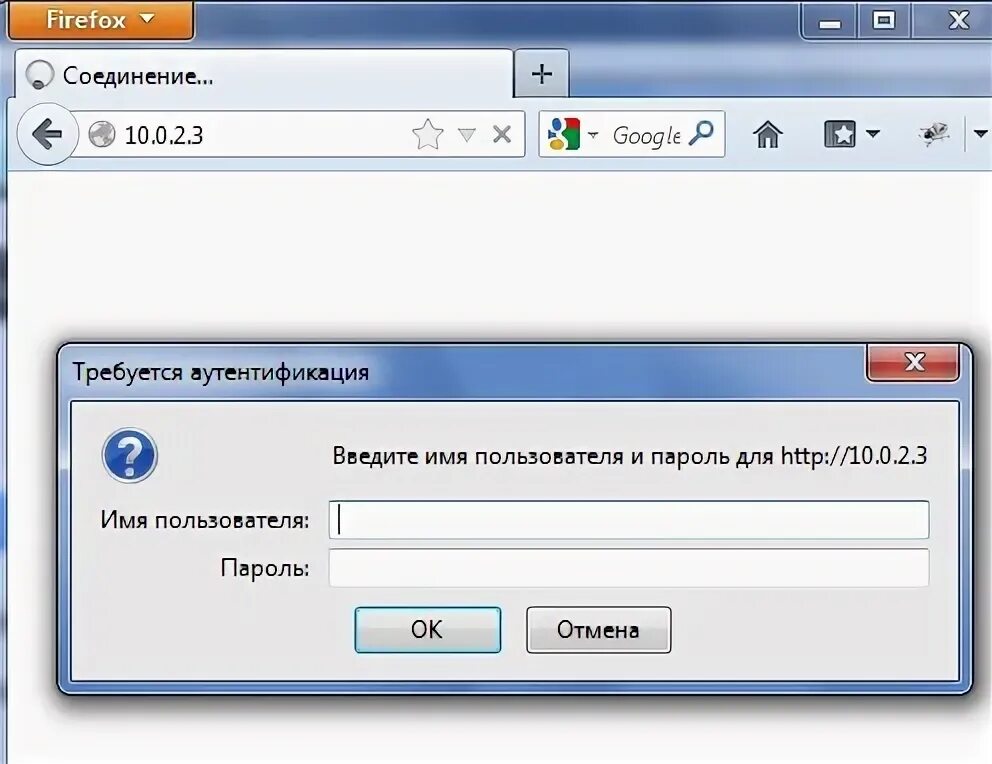This screenshot has width=992, height=764.
Task: Open the Bookmarks toolbar button
Action: pos(840,134)
